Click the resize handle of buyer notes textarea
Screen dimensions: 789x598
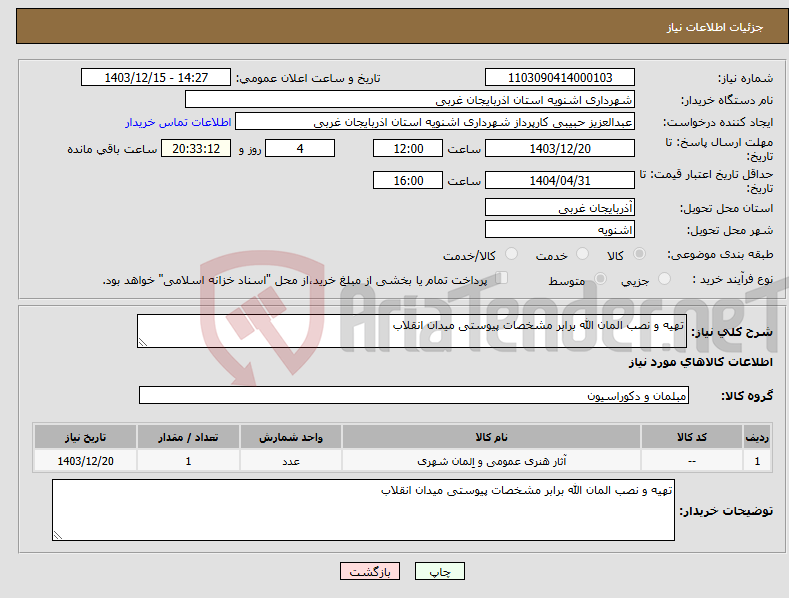coord(58,535)
